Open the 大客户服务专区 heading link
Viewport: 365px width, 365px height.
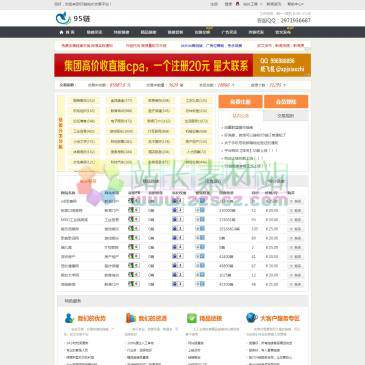[x=280, y=318]
